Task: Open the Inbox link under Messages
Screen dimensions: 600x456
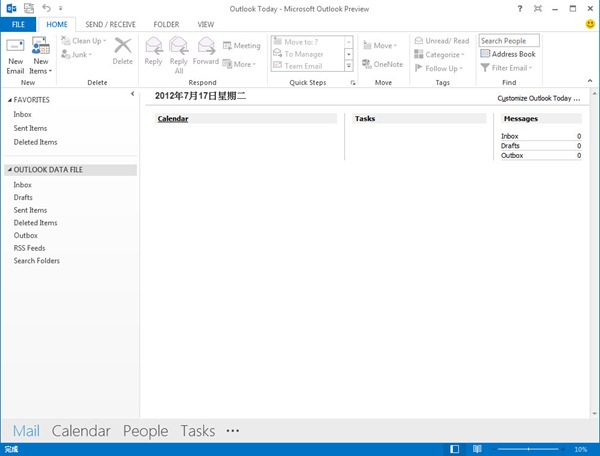Action: pyautogui.click(x=510, y=136)
